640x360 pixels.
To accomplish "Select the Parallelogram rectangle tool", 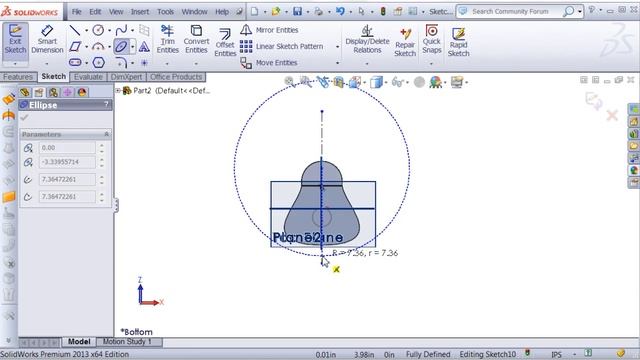I will [75, 47].
